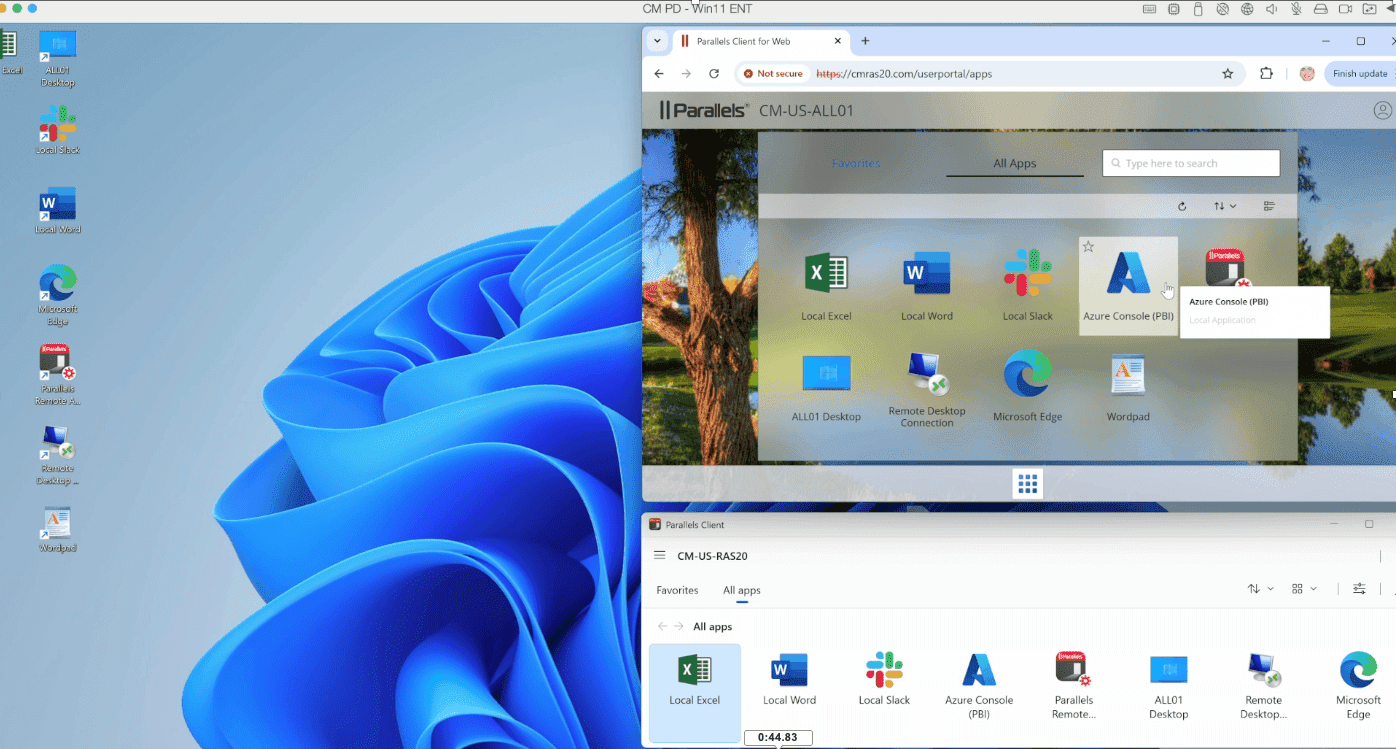
Task: Click the app launcher grid below the portal
Action: [x=1027, y=483]
